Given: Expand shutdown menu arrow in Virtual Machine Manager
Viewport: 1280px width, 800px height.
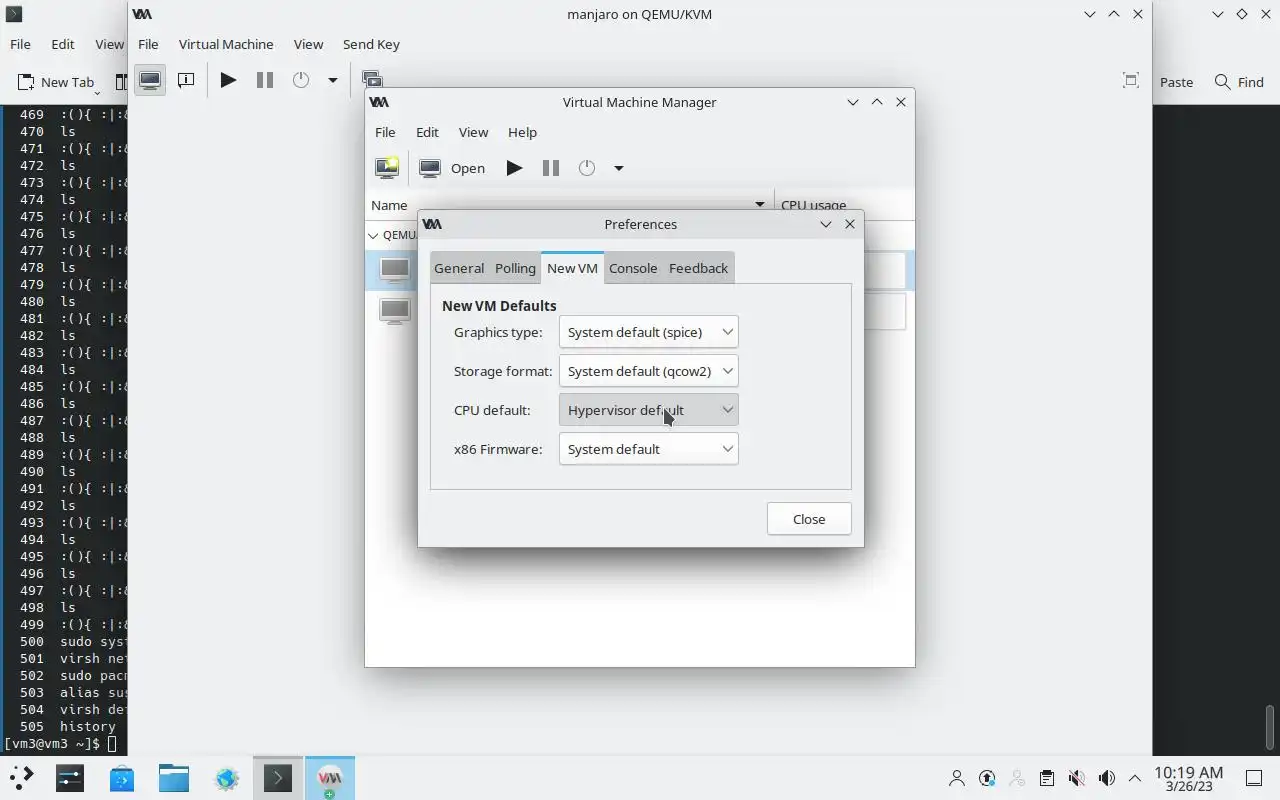Looking at the screenshot, I should pos(619,168).
